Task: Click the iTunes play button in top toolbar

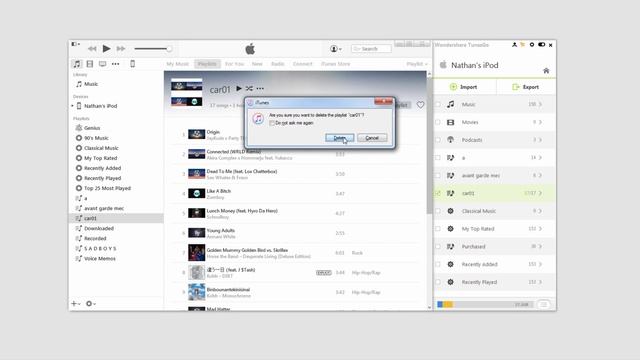Action: pos(107,49)
